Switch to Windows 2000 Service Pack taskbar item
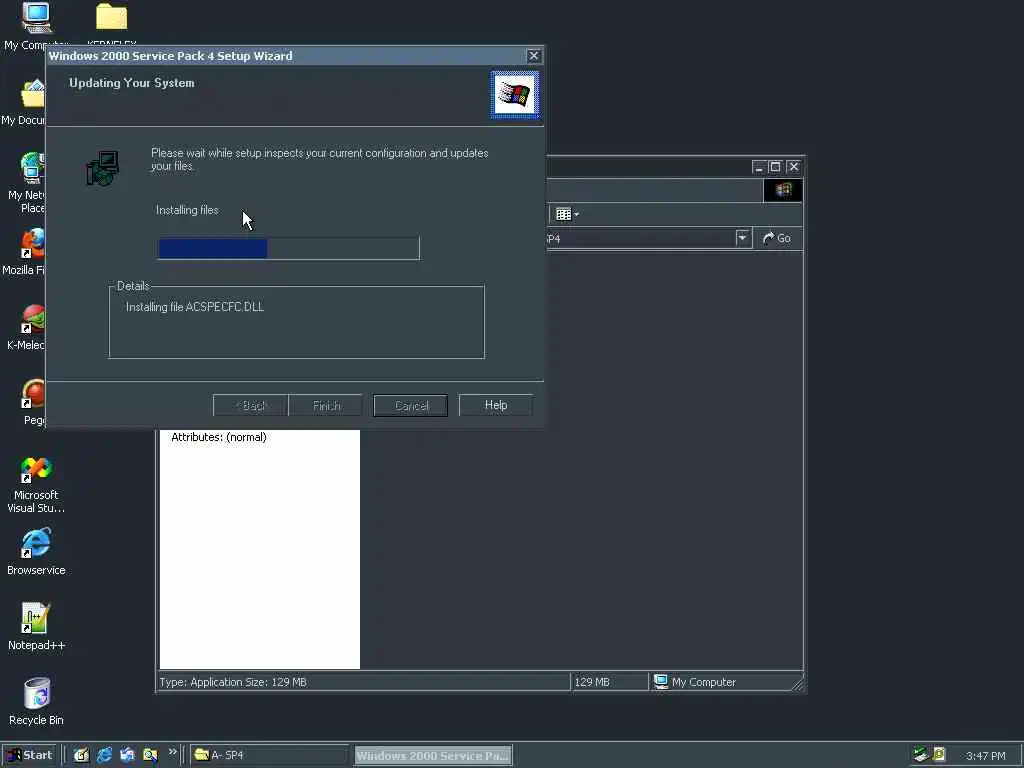The height and width of the screenshot is (768, 1024). coord(433,756)
